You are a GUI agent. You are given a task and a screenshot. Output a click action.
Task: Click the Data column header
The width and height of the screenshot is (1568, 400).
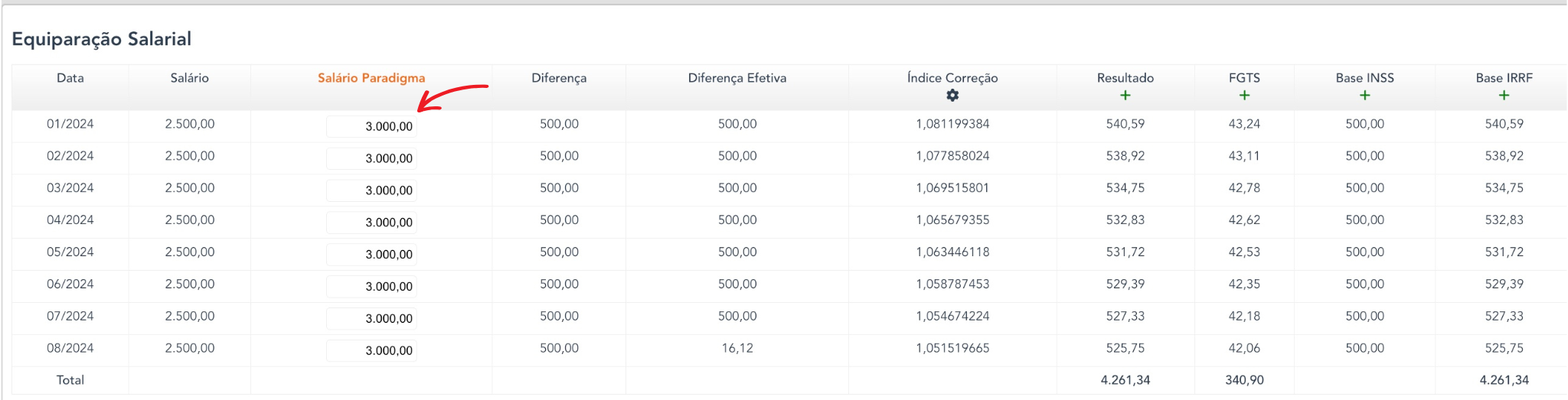tap(70, 78)
